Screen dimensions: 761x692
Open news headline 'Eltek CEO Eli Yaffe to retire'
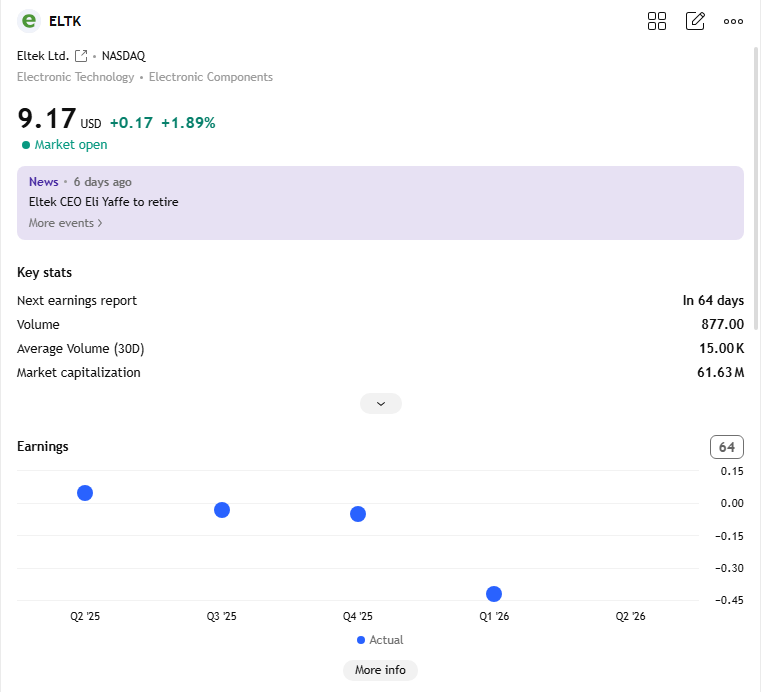coord(103,202)
